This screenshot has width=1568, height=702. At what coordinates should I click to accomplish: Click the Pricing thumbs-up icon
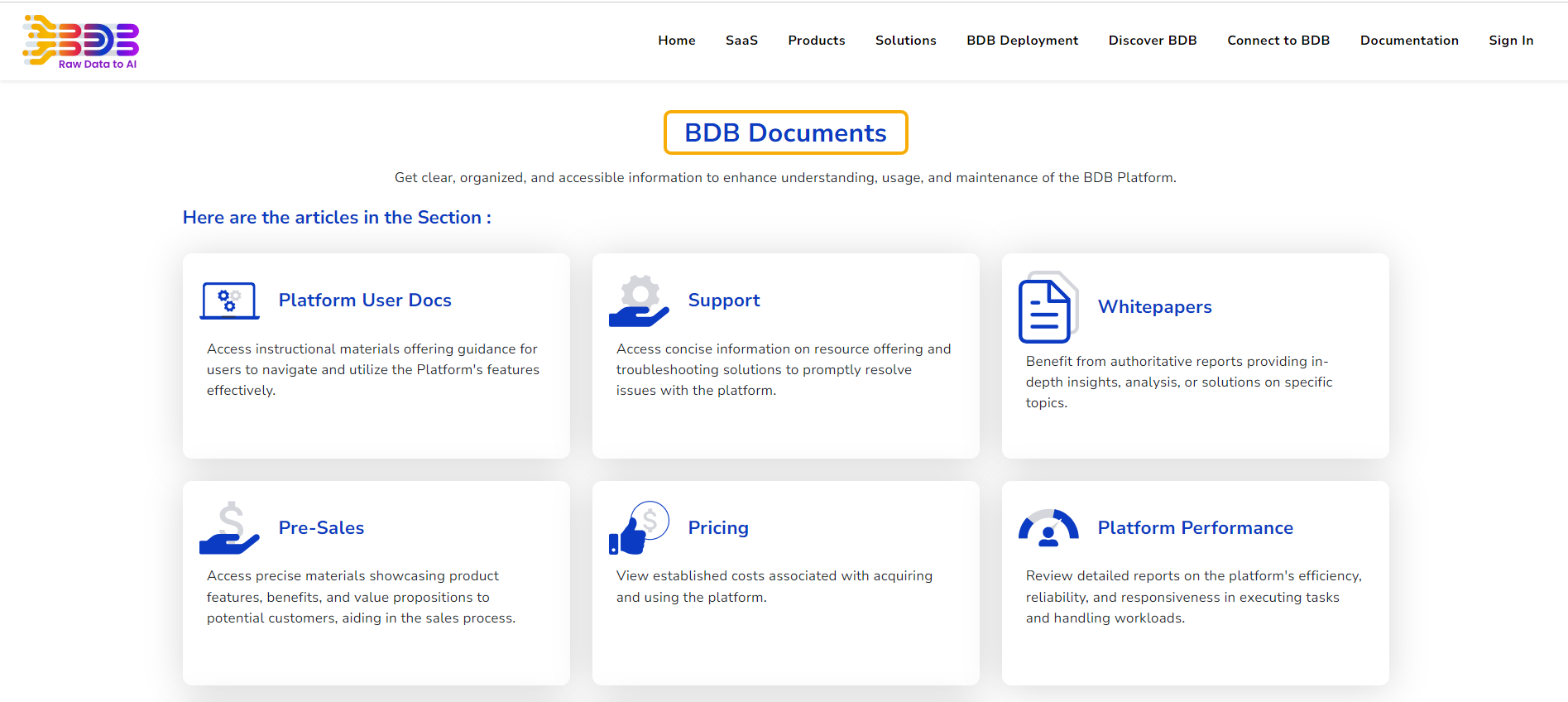tap(638, 528)
